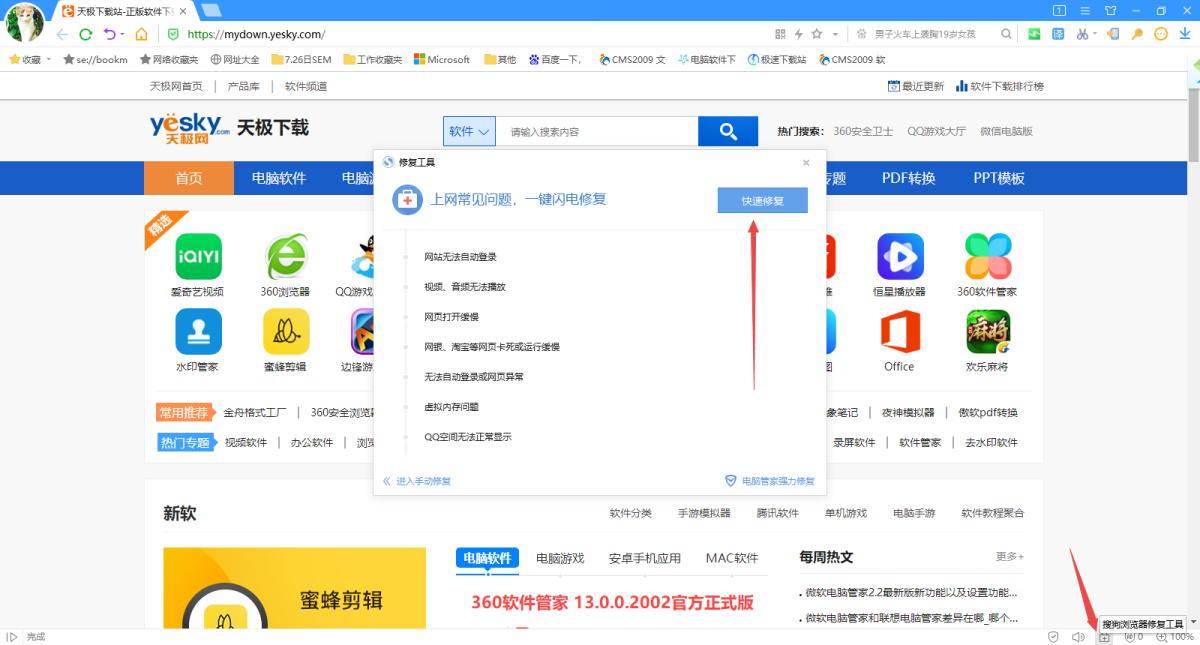Toggle lightning speed mode icon

[x=799, y=34]
